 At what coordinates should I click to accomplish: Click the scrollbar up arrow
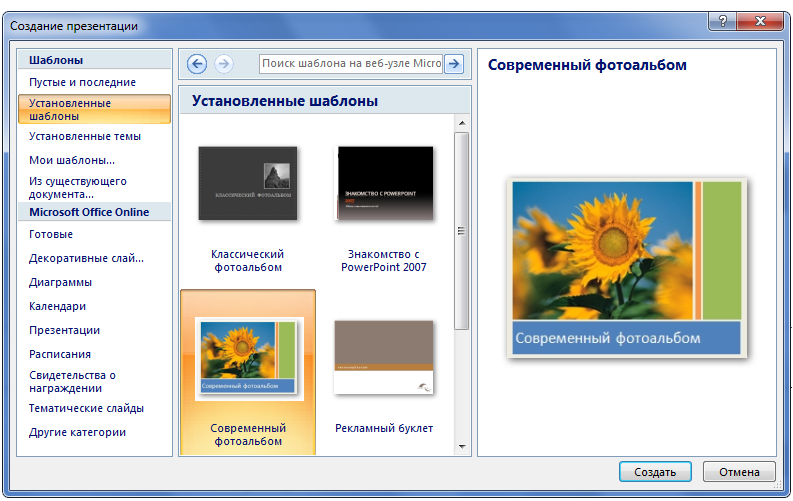tap(462, 123)
